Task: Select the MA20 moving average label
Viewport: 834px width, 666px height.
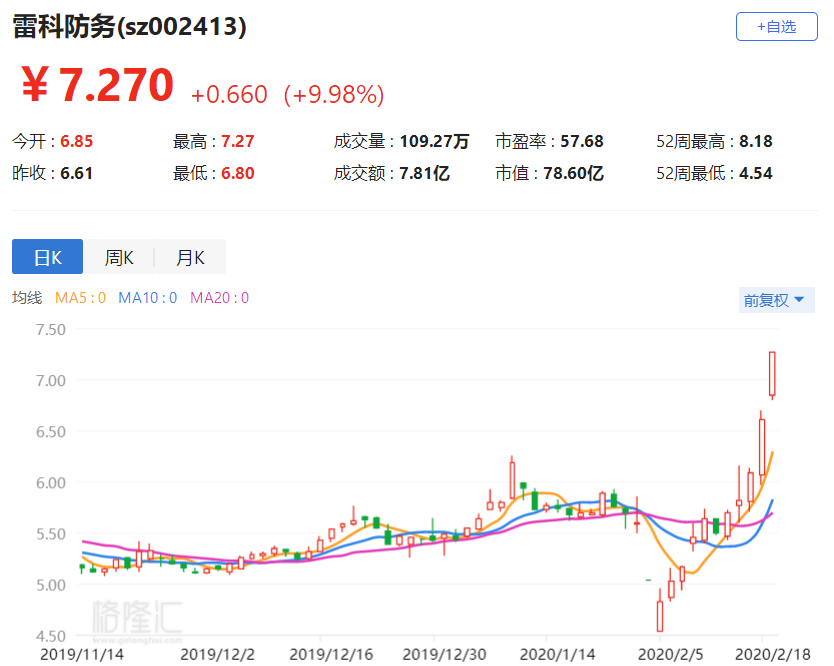Action: tap(219, 297)
